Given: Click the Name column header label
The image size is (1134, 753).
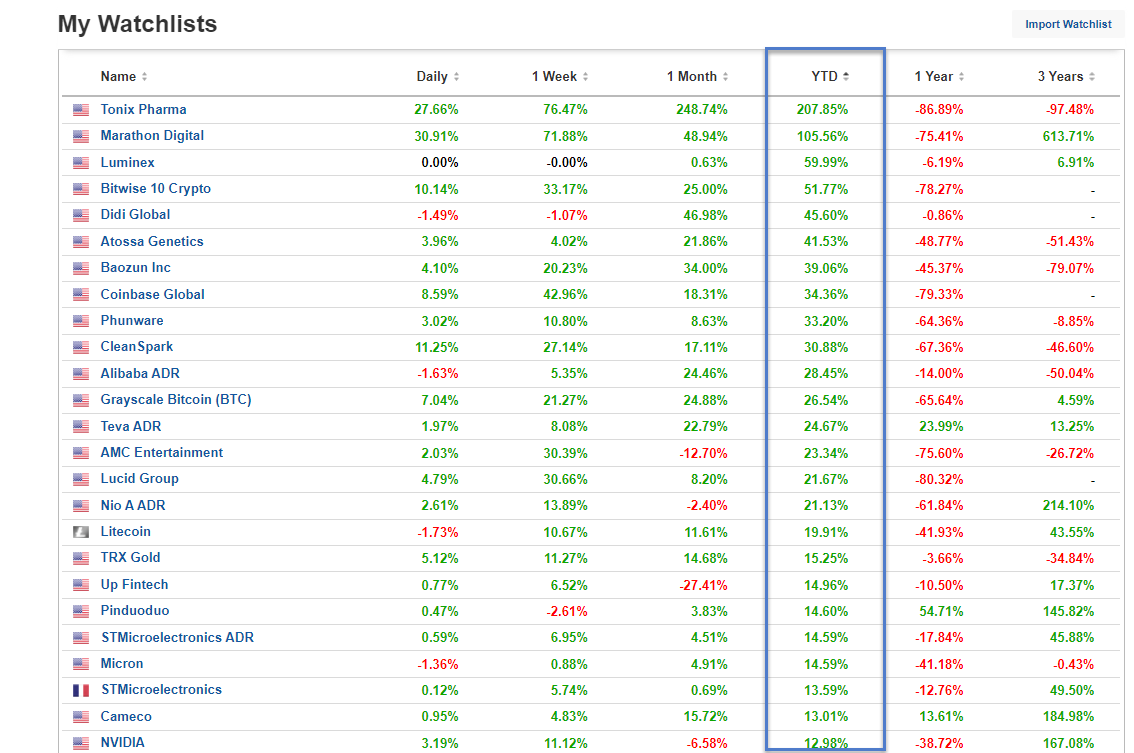Looking at the screenshot, I should coord(118,76).
